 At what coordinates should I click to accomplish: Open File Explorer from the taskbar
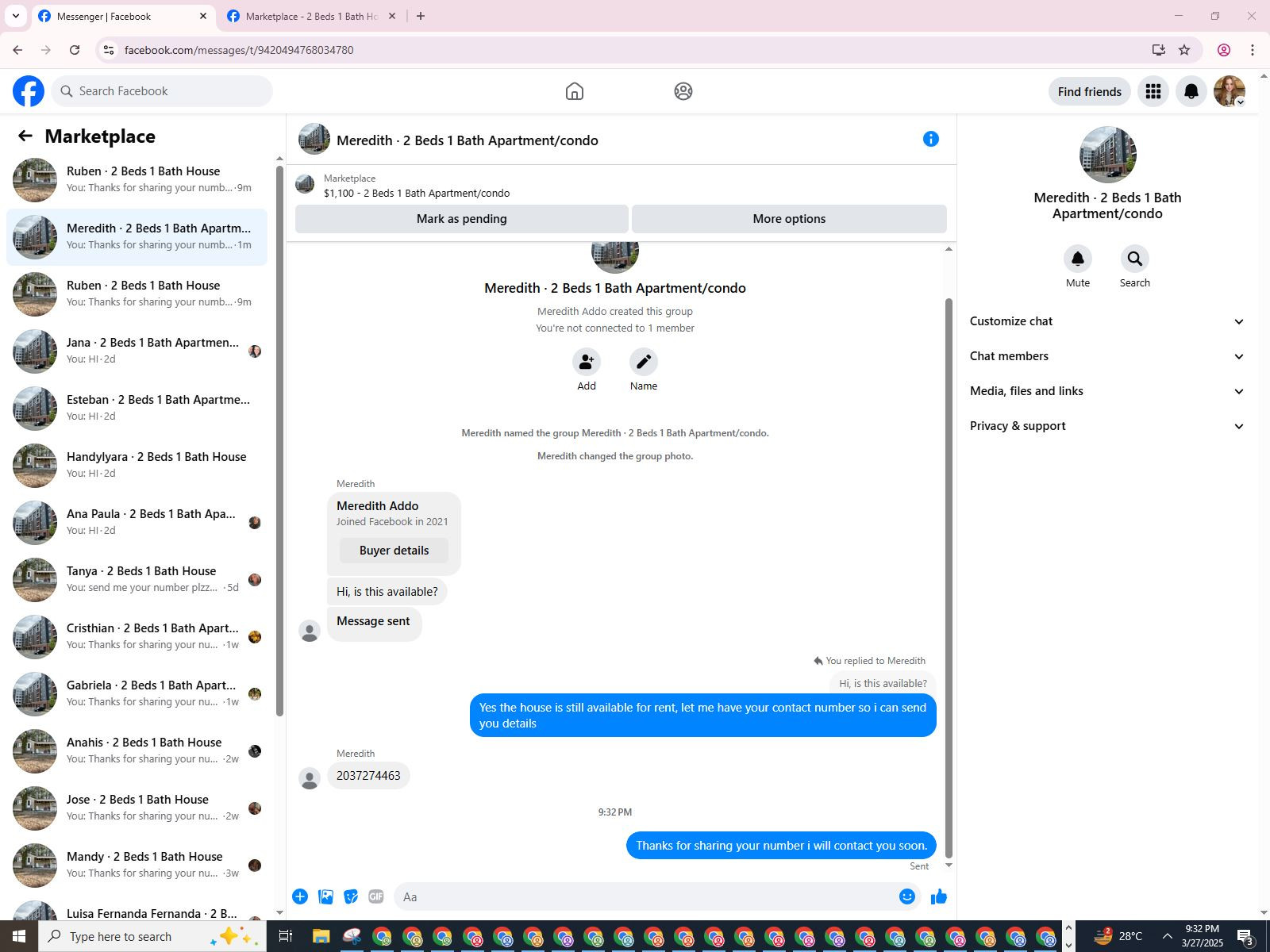point(321,936)
